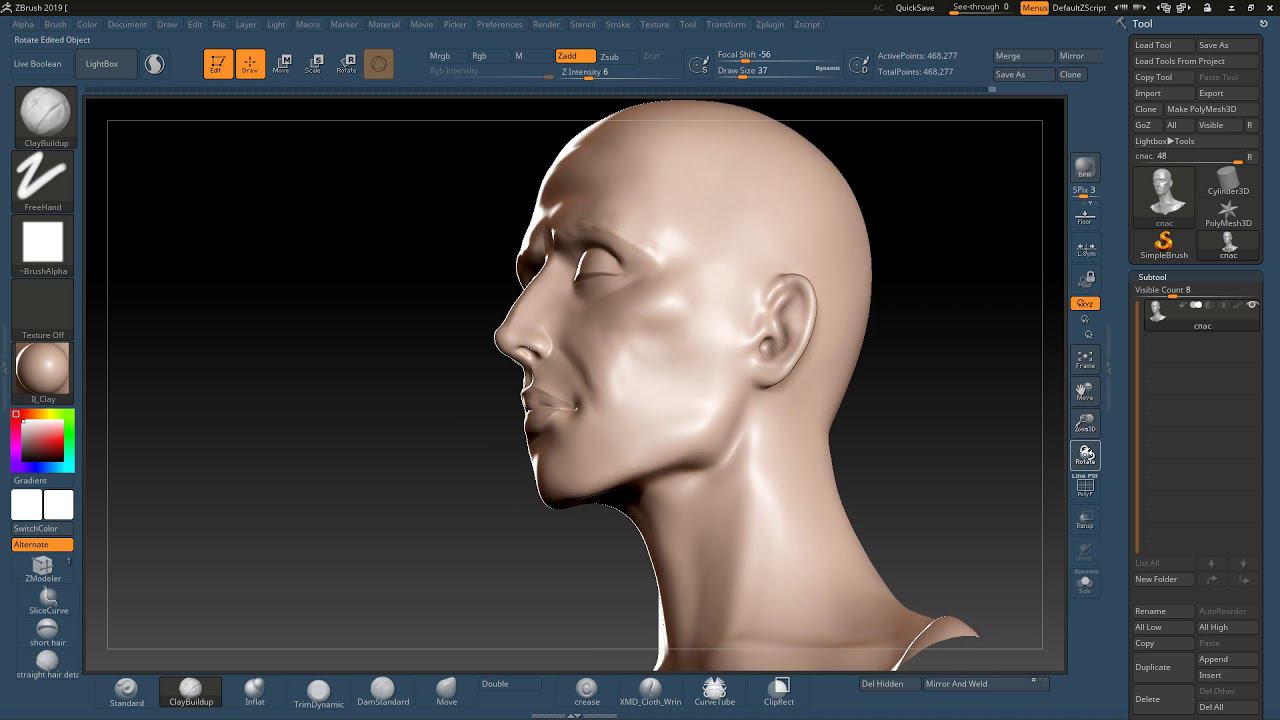Select the Cylinder3D tool thumbnail
Image resolution: width=1280 pixels, height=720 pixels.
1228,181
